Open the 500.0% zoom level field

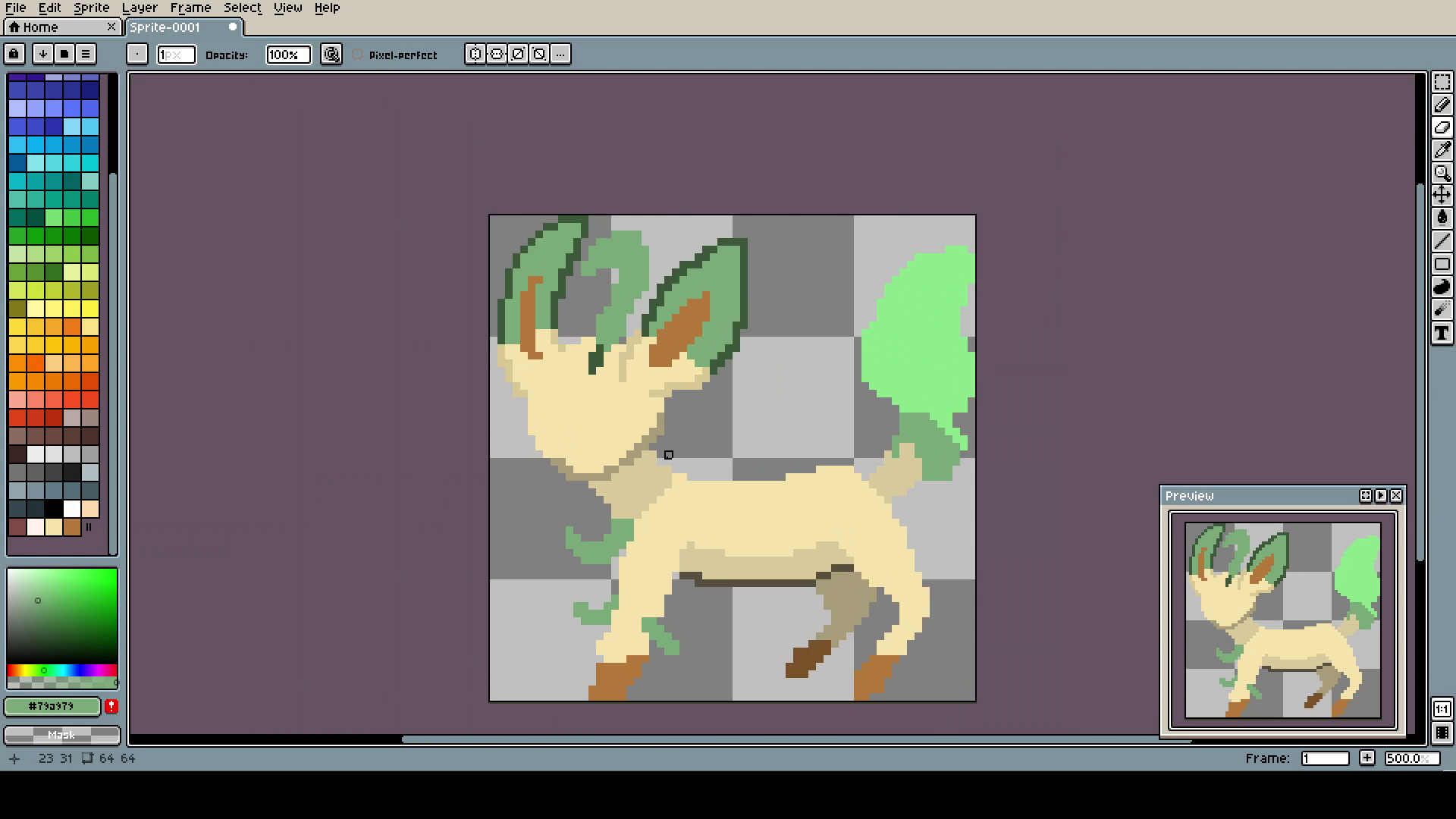click(x=1411, y=758)
